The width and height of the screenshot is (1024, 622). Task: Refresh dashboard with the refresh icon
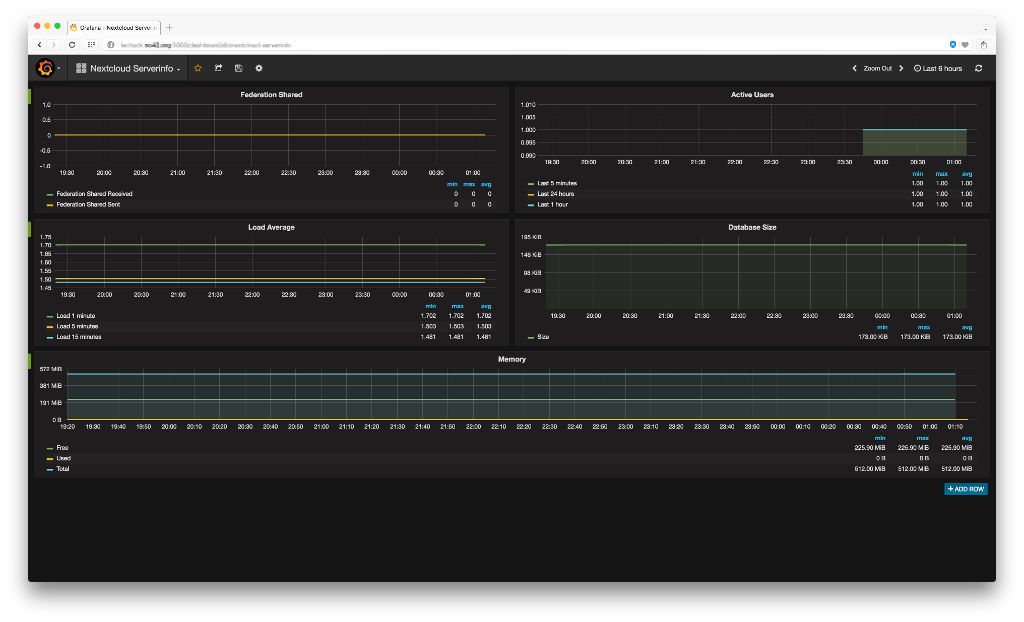click(978, 68)
